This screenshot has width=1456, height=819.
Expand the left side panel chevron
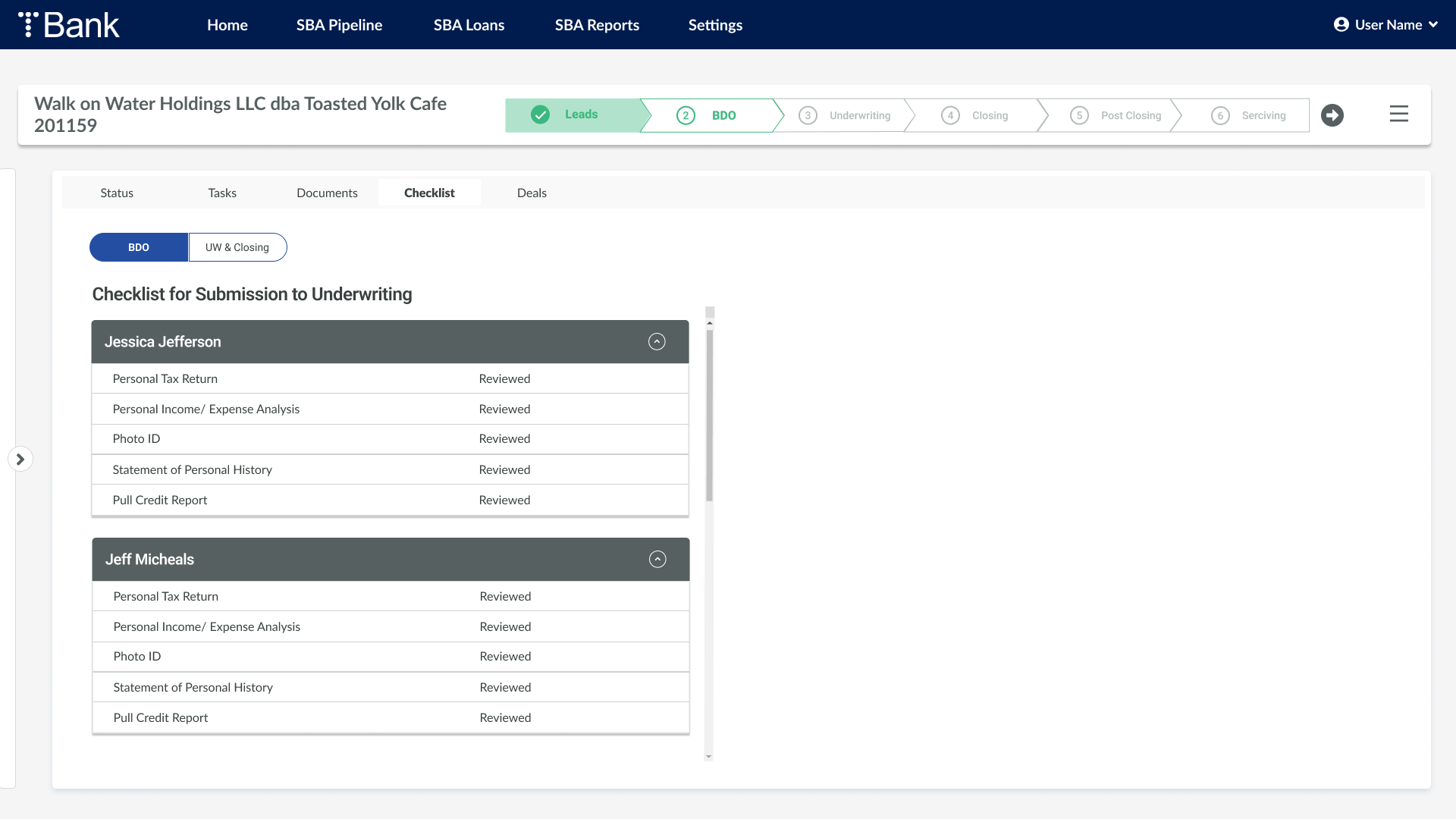click(x=20, y=459)
